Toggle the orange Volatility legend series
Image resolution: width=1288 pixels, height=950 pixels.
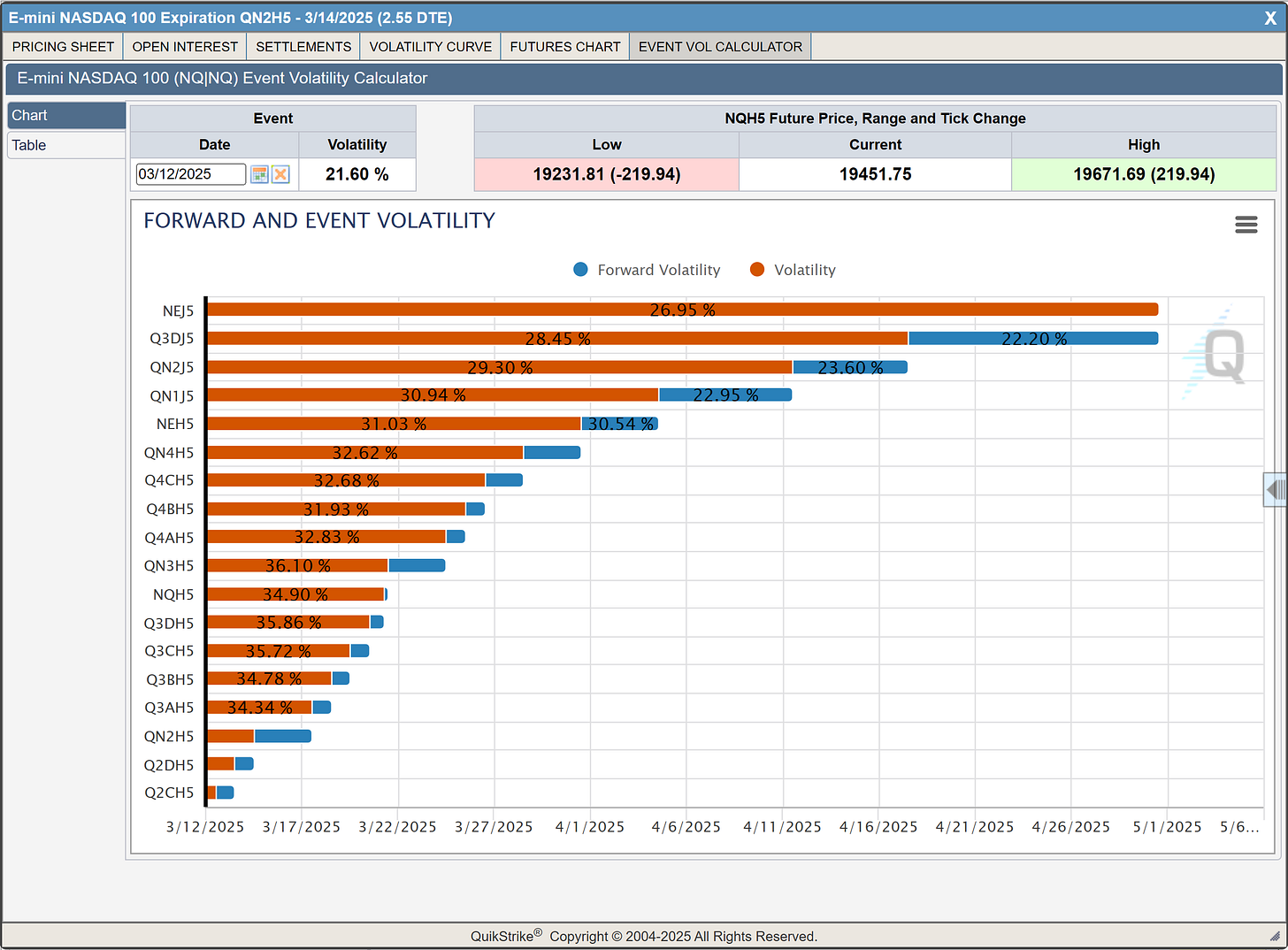pyautogui.click(x=793, y=270)
